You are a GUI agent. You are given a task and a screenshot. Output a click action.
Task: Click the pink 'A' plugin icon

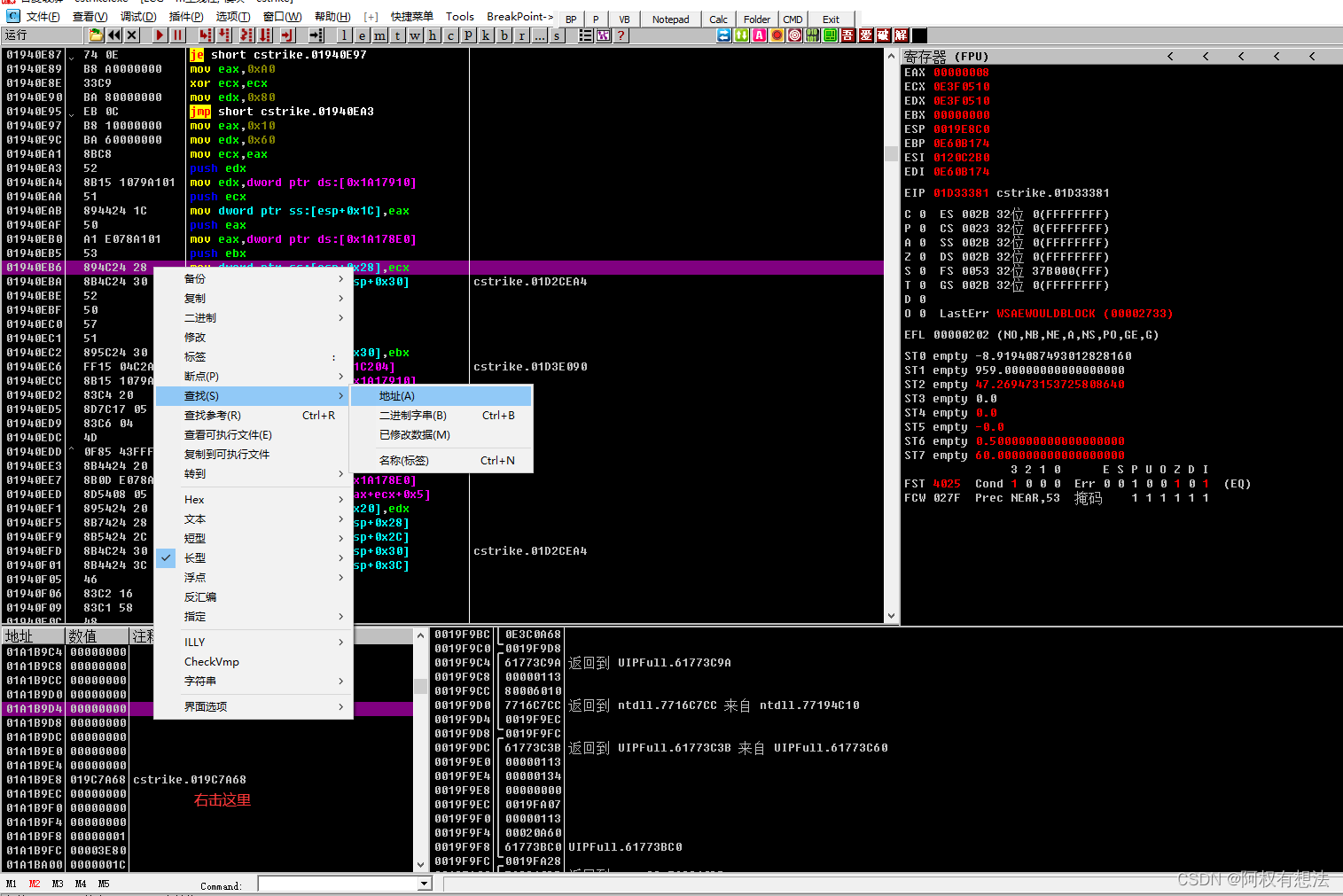pos(760,35)
